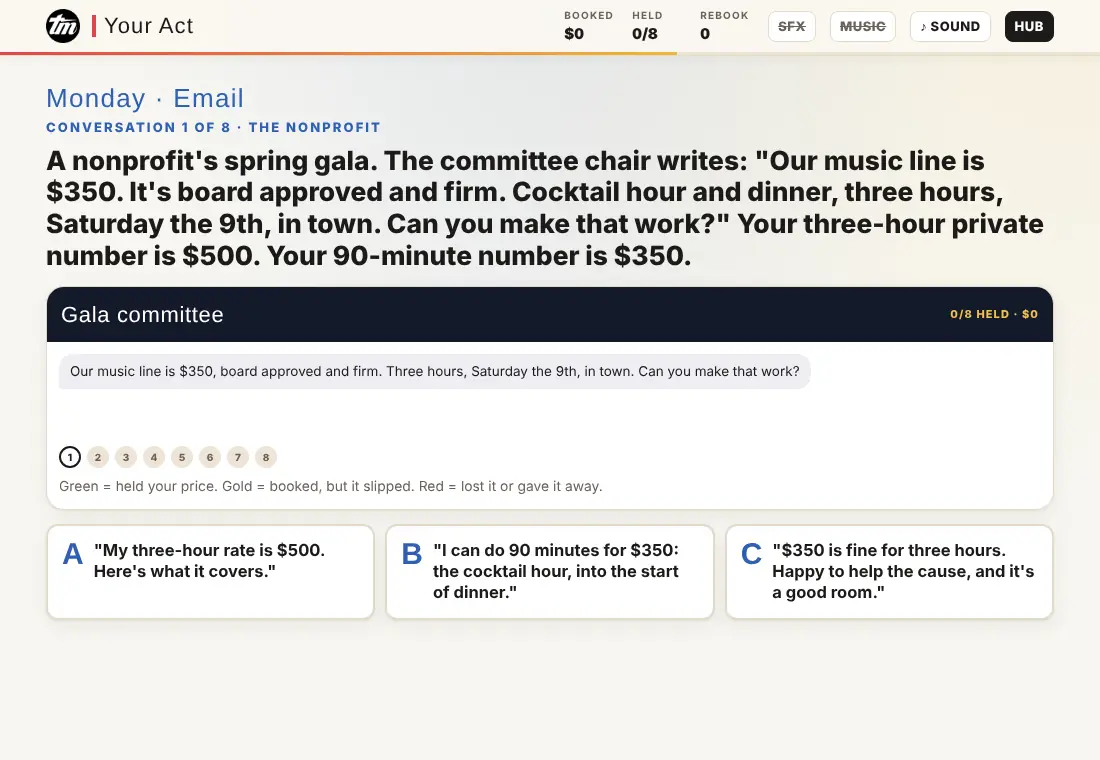1100x760 pixels.
Task: Select conversation step circle 5
Action: [x=182, y=457]
